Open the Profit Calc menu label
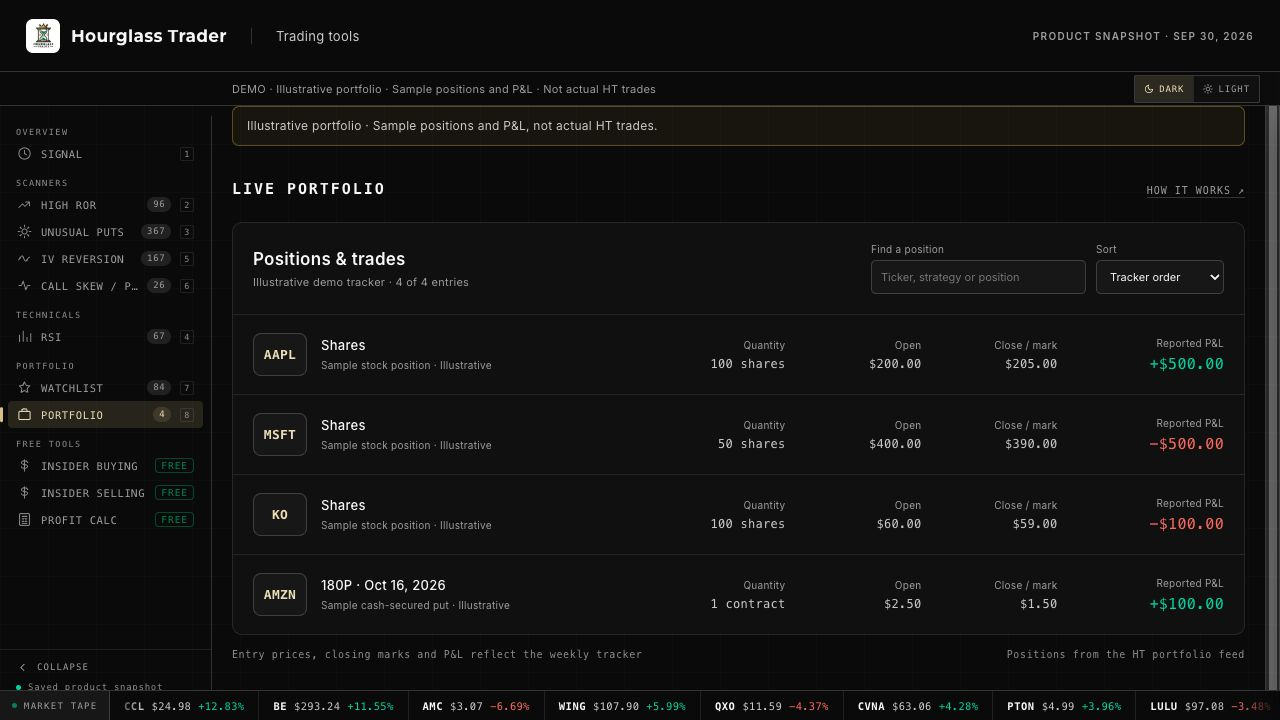 click(x=79, y=520)
